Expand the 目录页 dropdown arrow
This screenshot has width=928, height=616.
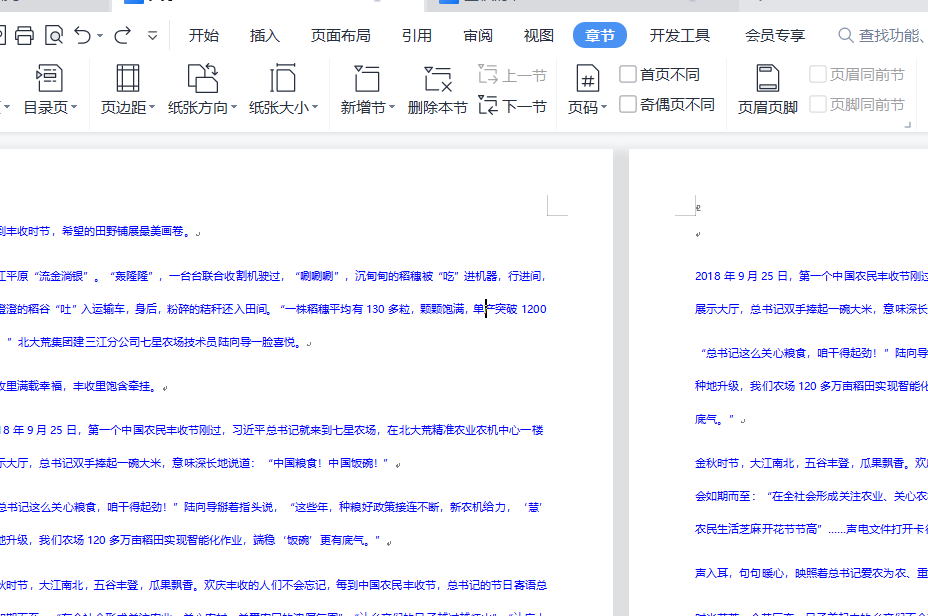tap(74, 107)
